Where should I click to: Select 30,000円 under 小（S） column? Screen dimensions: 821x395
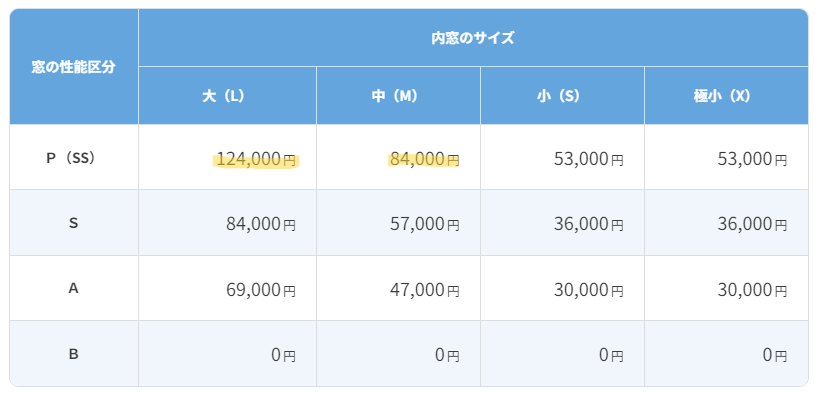coord(589,290)
